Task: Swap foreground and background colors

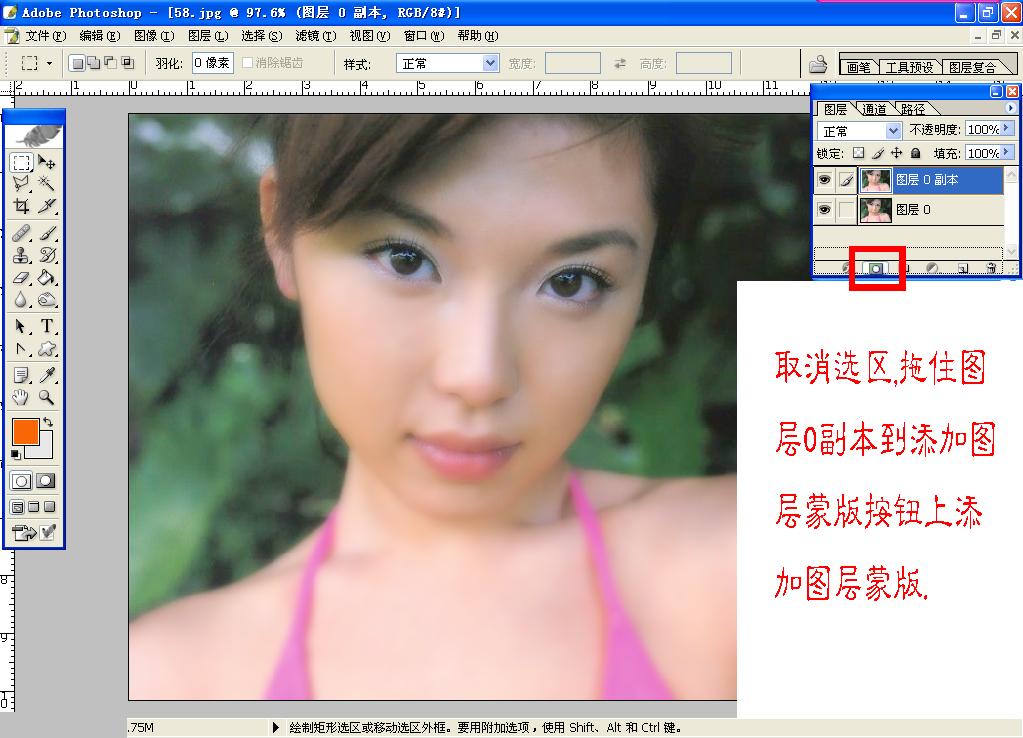Action: (48, 422)
